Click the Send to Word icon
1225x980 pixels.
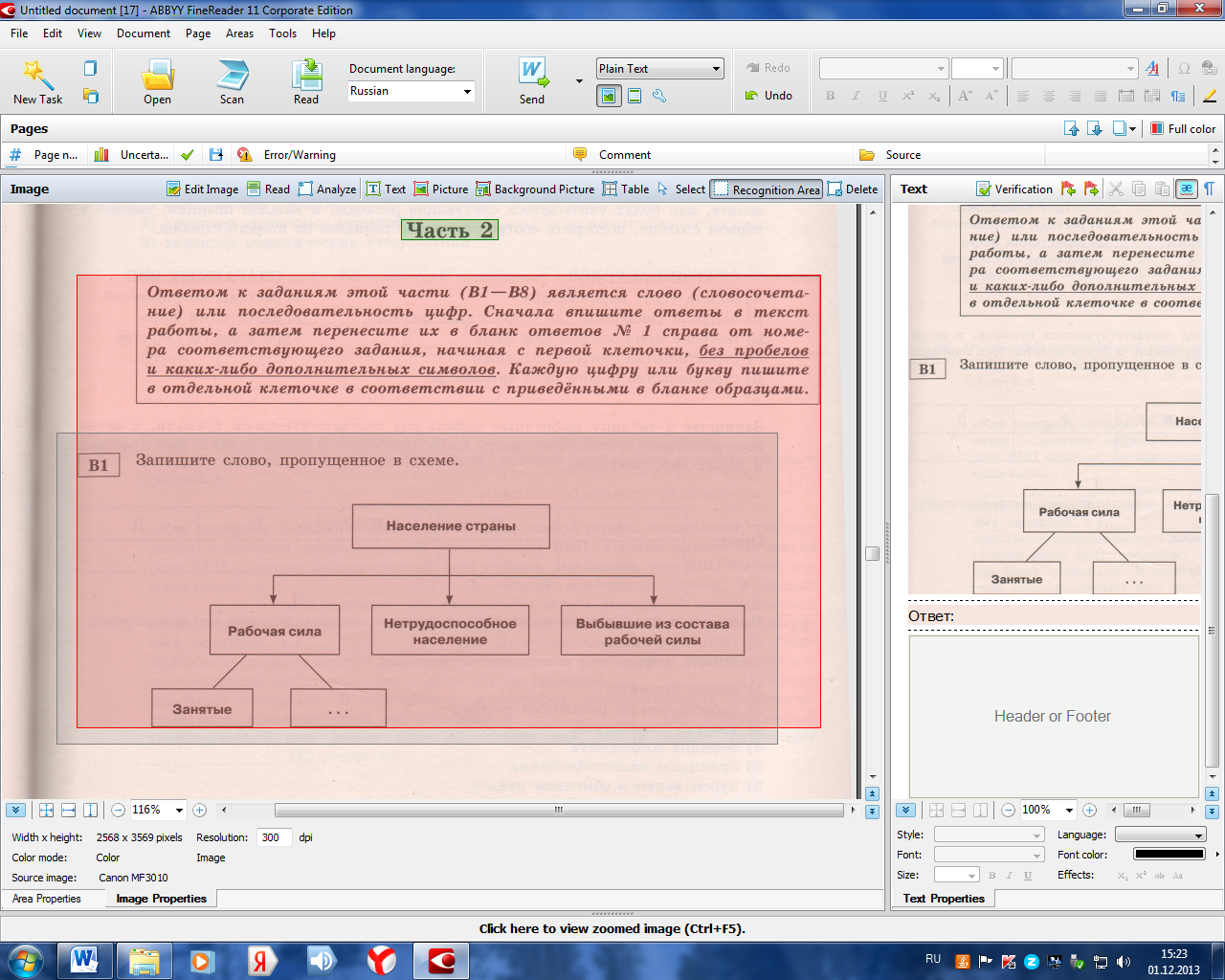click(x=533, y=81)
